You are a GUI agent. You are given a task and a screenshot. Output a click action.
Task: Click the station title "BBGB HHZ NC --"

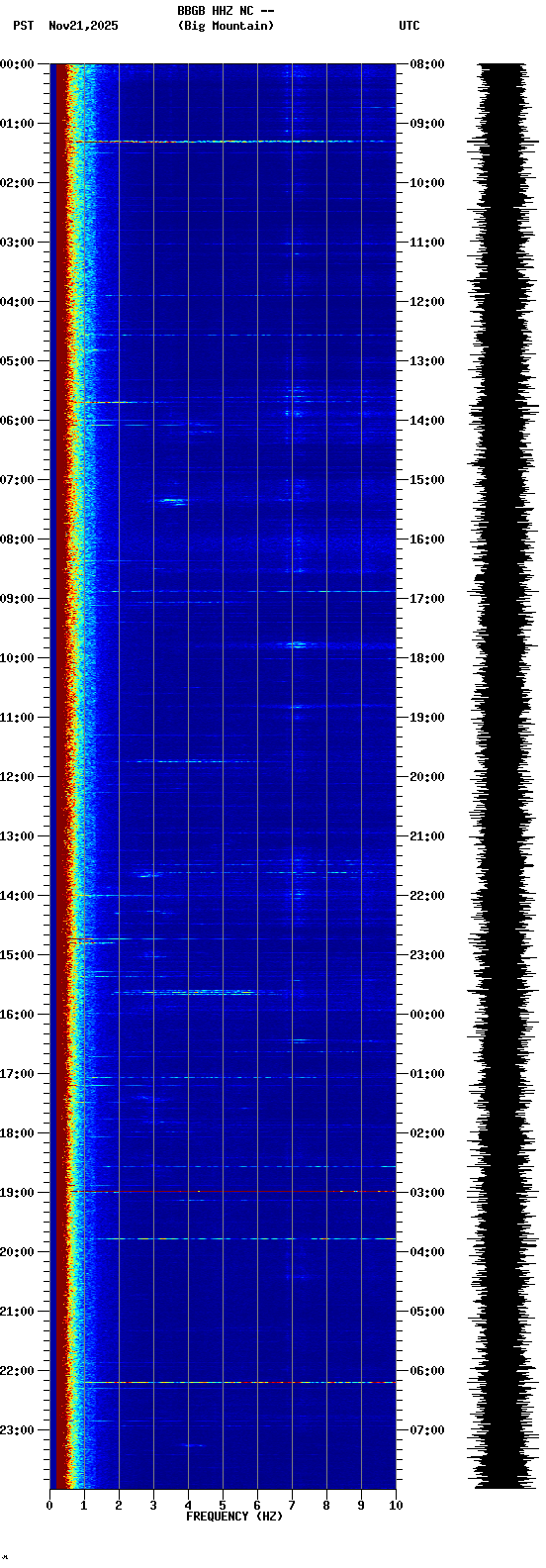(226, 11)
